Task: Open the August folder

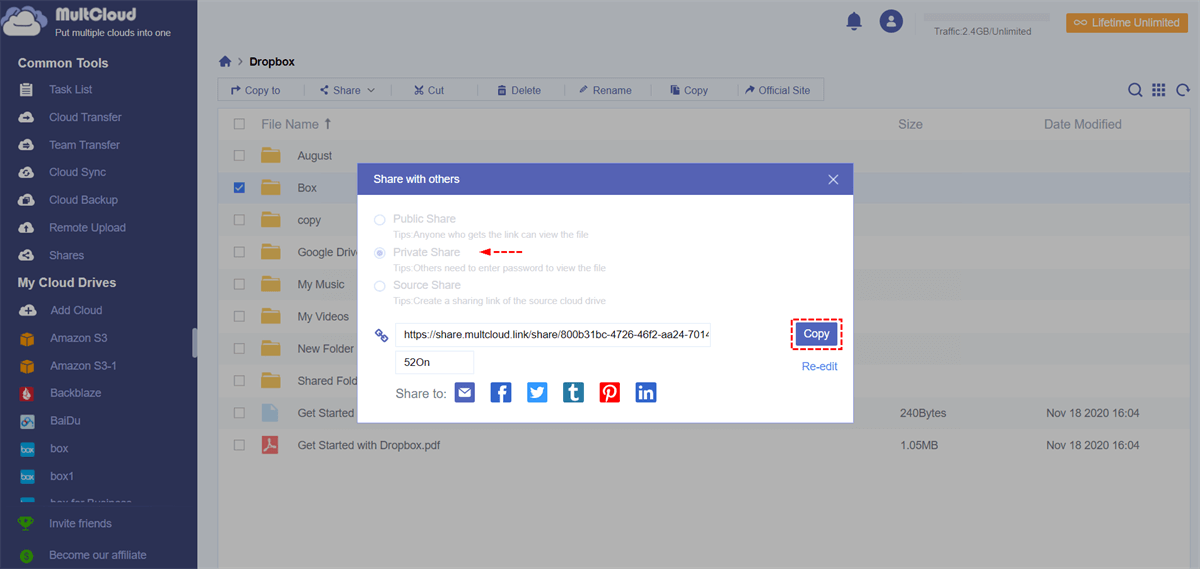Action: coord(314,156)
